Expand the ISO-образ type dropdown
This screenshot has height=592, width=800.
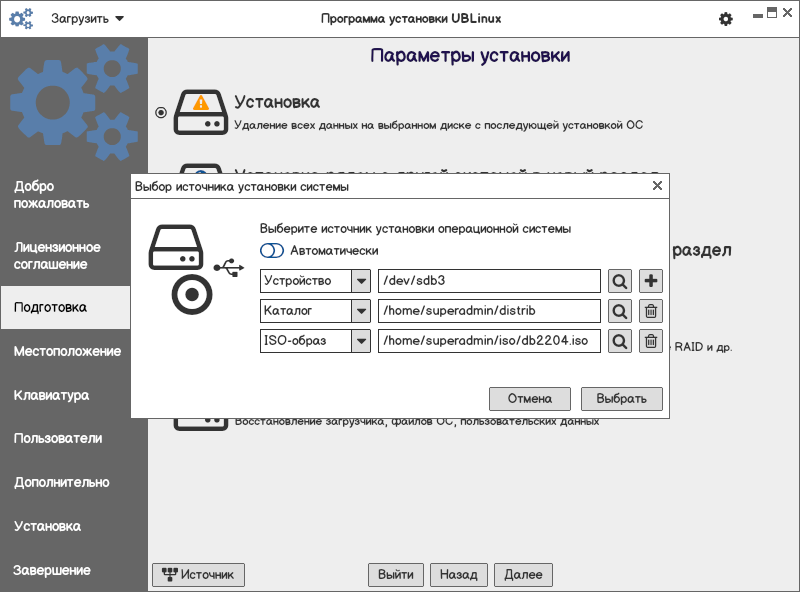tap(361, 341)
